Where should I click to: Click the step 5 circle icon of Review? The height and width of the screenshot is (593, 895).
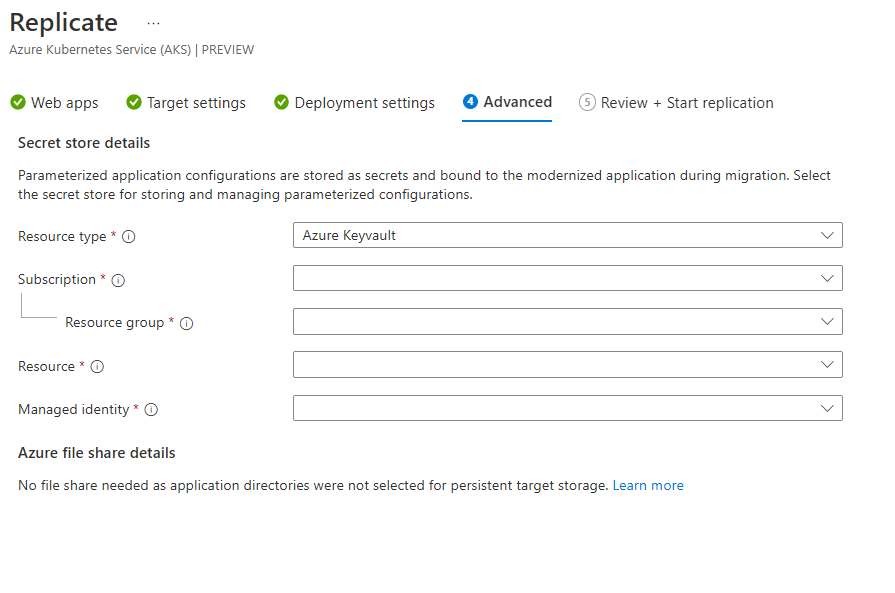click(x=587, y=102)
